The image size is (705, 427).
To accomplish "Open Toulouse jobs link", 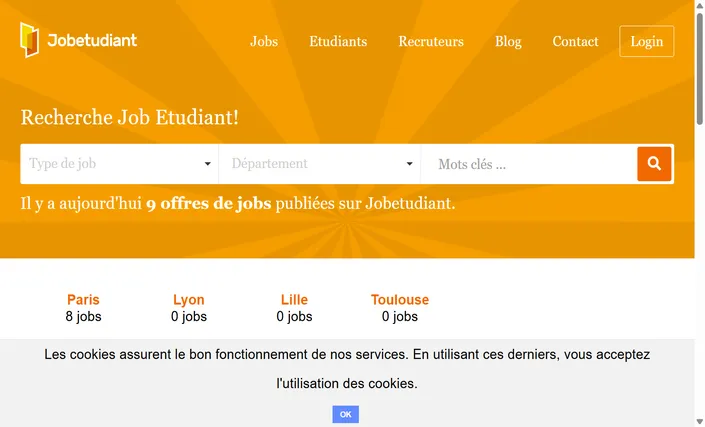I will [x=400, y=299].
